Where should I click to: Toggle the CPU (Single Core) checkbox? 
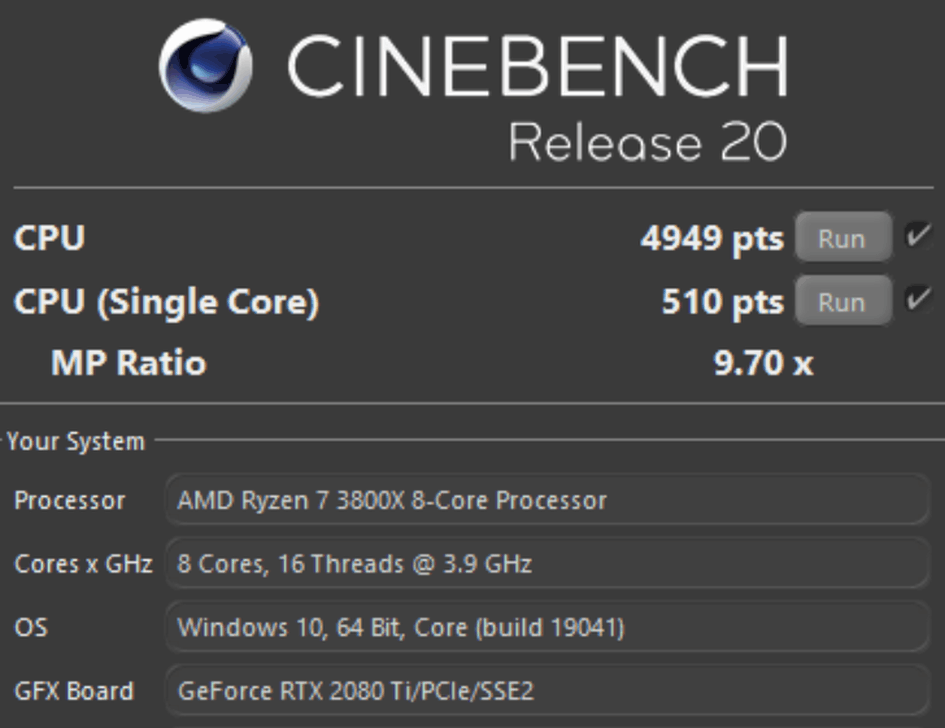(918, 300)
